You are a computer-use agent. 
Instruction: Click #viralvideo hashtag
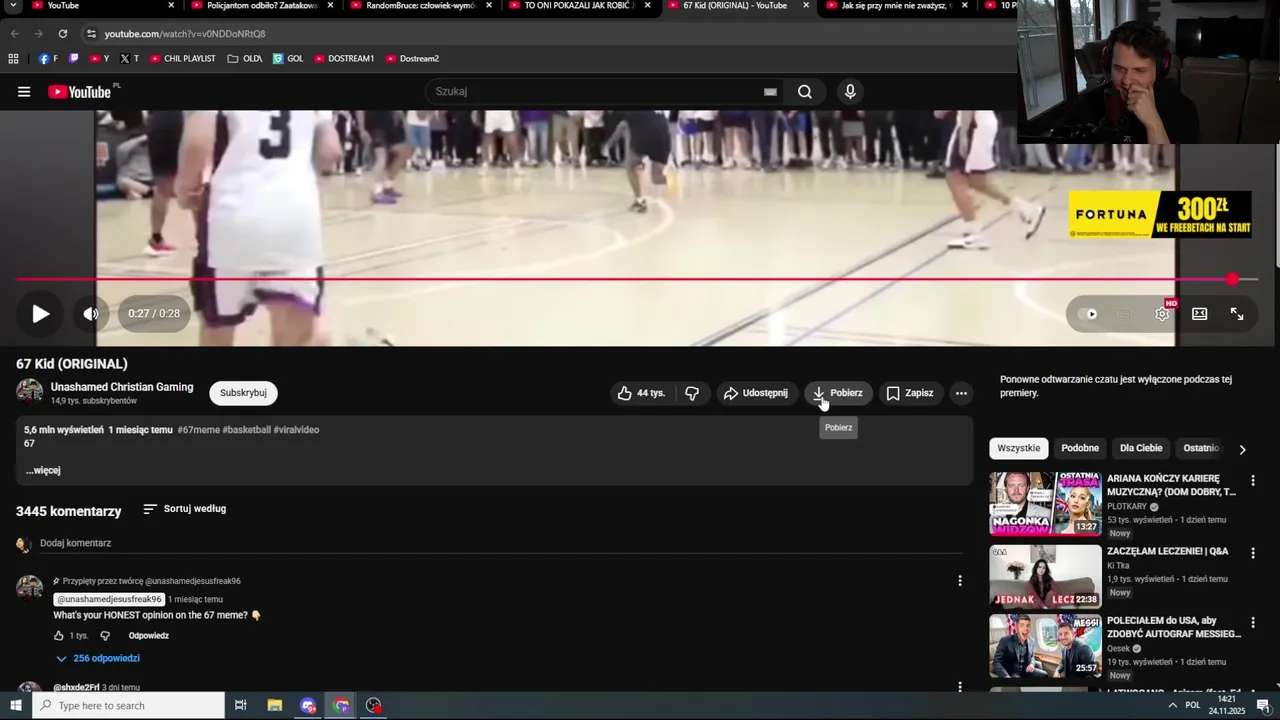296,430
